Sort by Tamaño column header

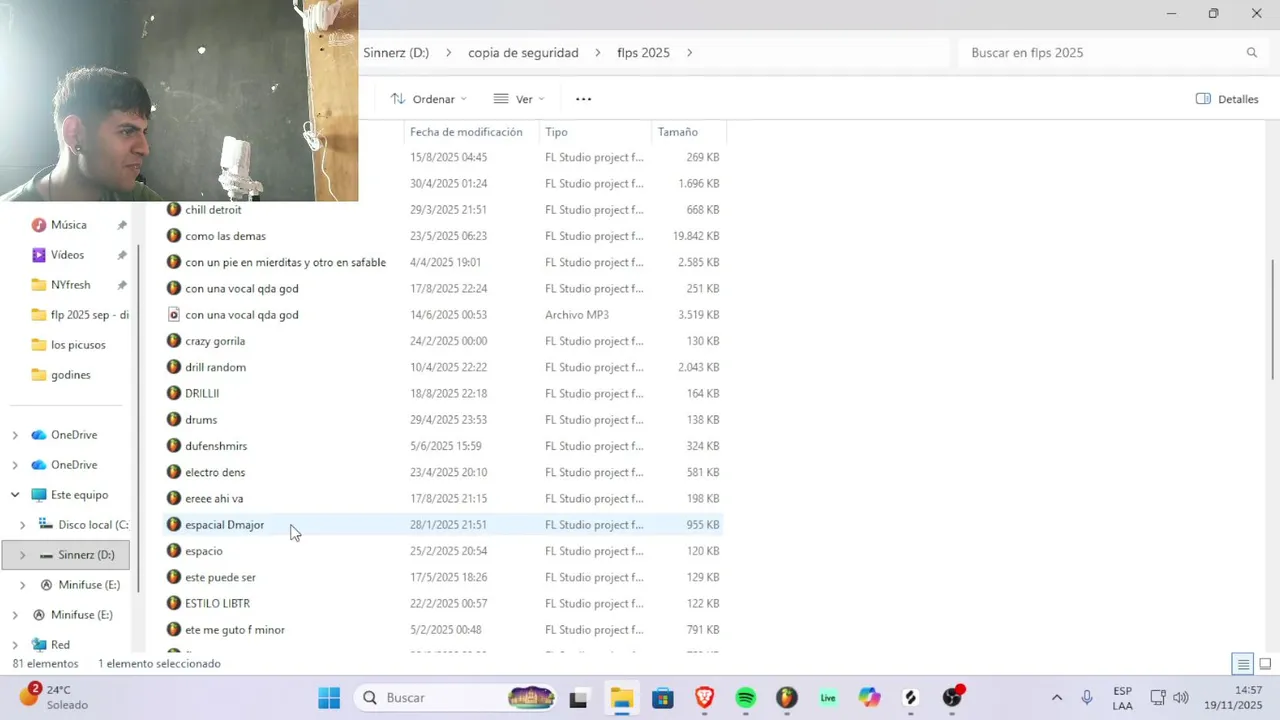[x=677, y=132]
